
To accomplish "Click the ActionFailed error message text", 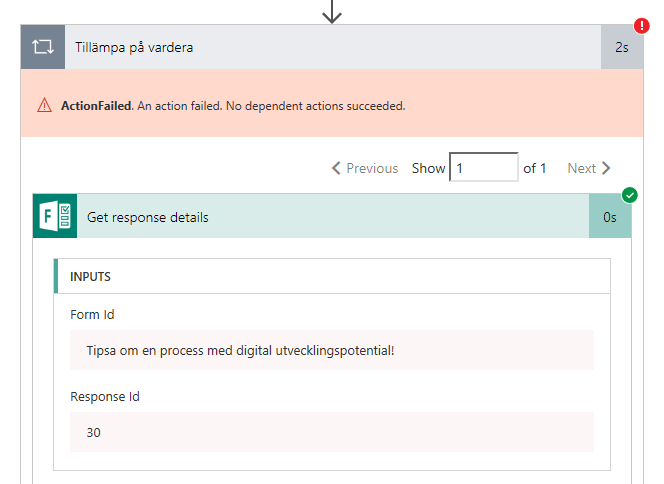I will point(233,105).
